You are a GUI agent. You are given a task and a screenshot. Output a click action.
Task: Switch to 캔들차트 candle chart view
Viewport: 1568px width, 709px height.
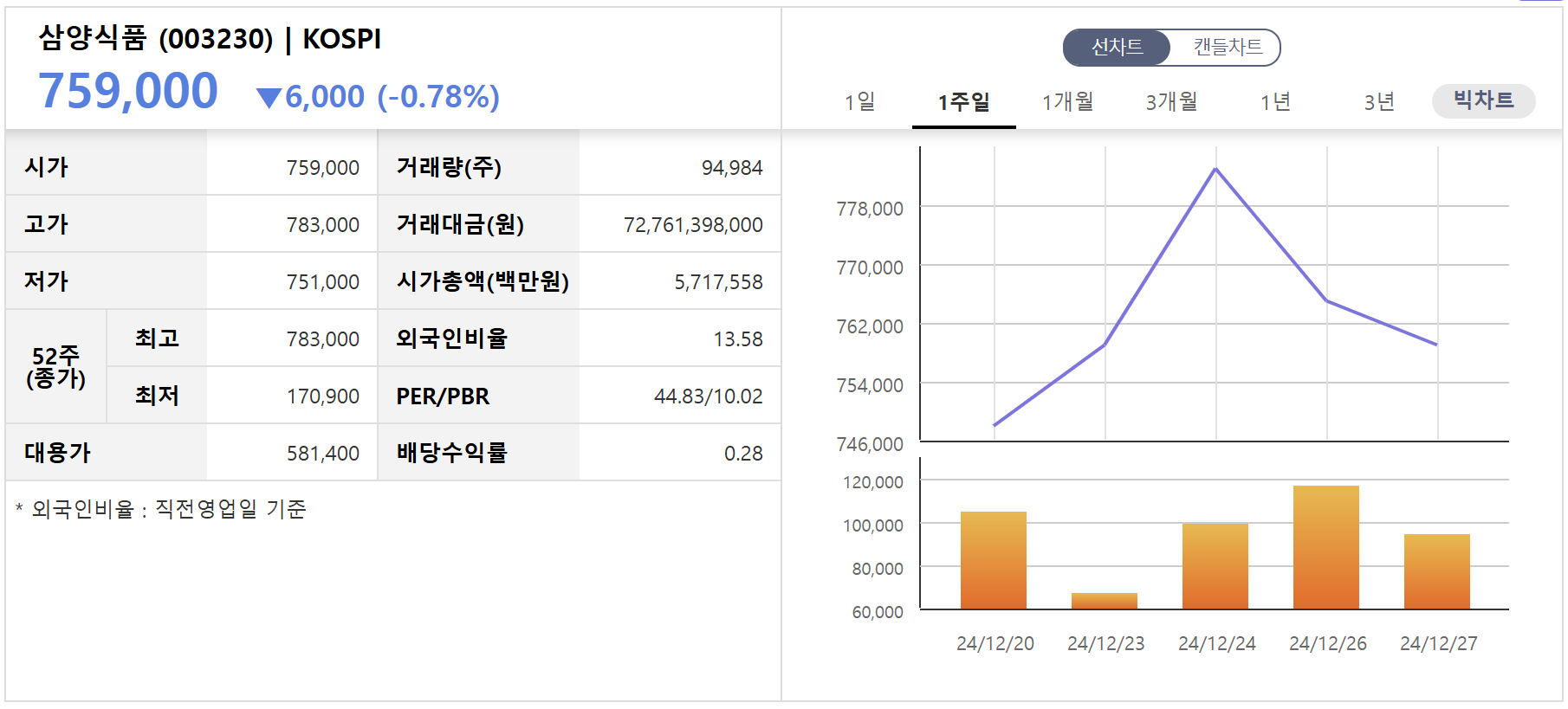[x=1227, y=48]
